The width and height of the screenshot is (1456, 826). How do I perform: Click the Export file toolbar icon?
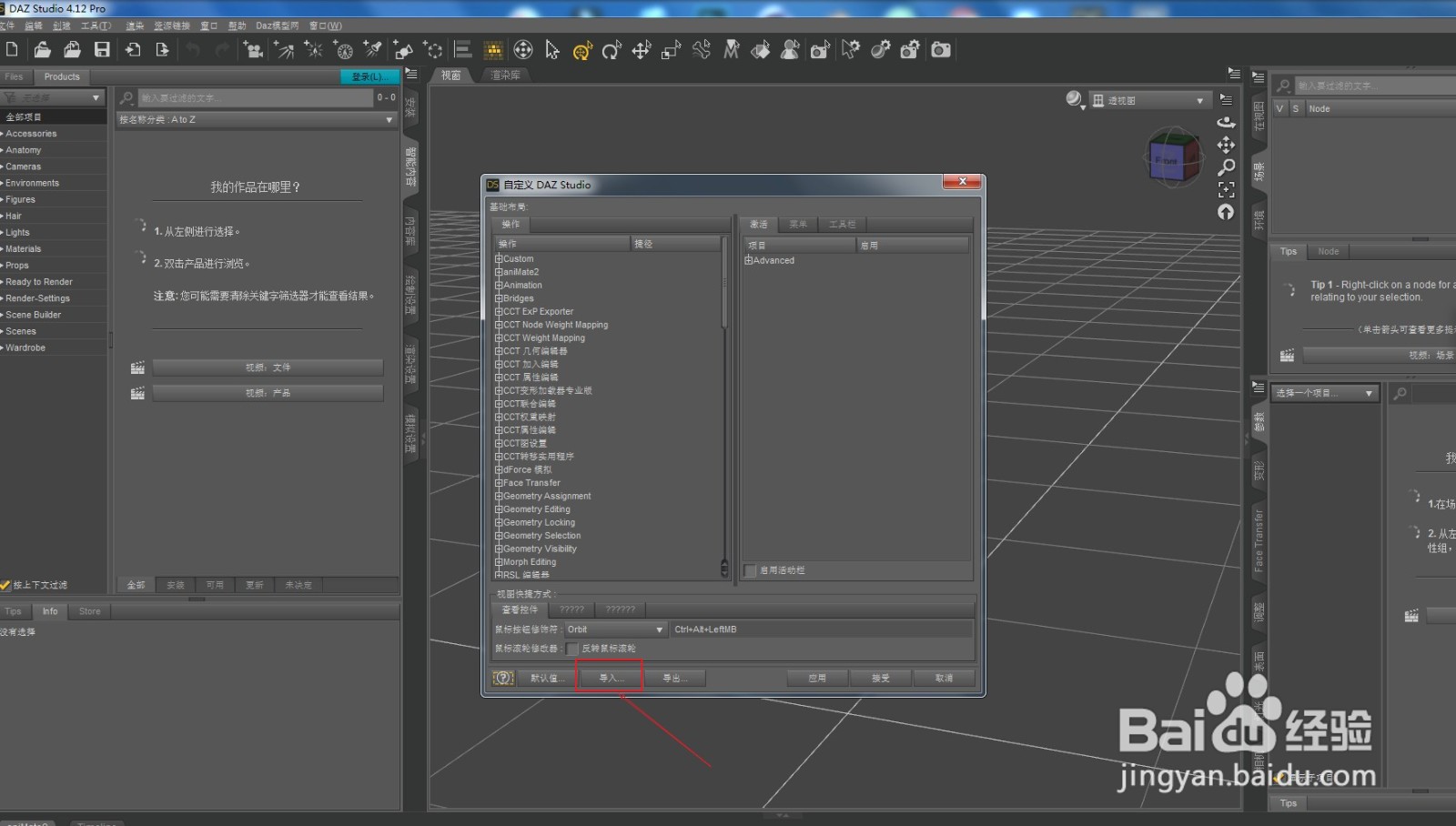[162, 49]
